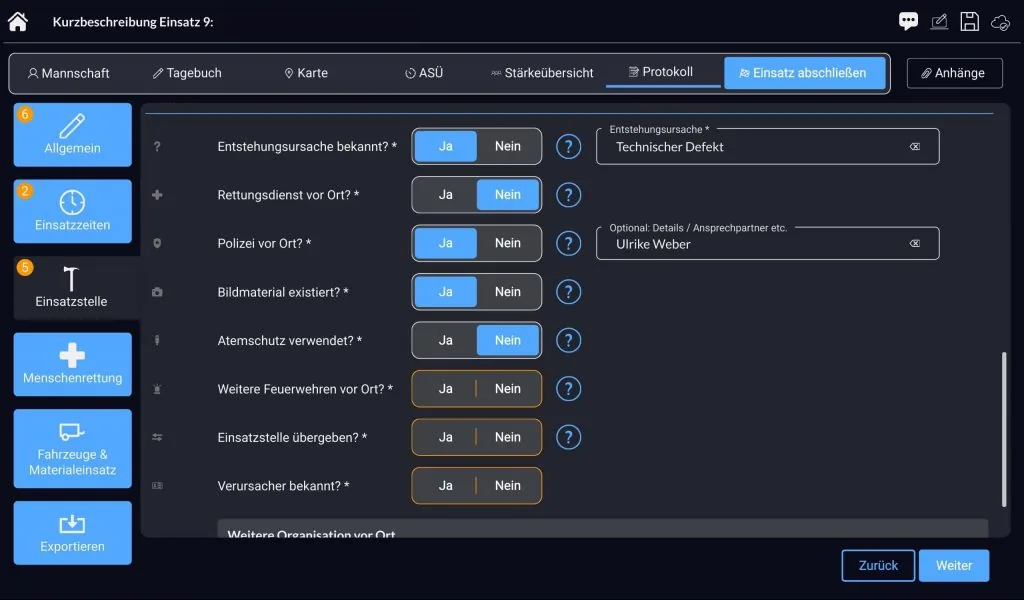Open the Allgemein section

pos(72,134)
